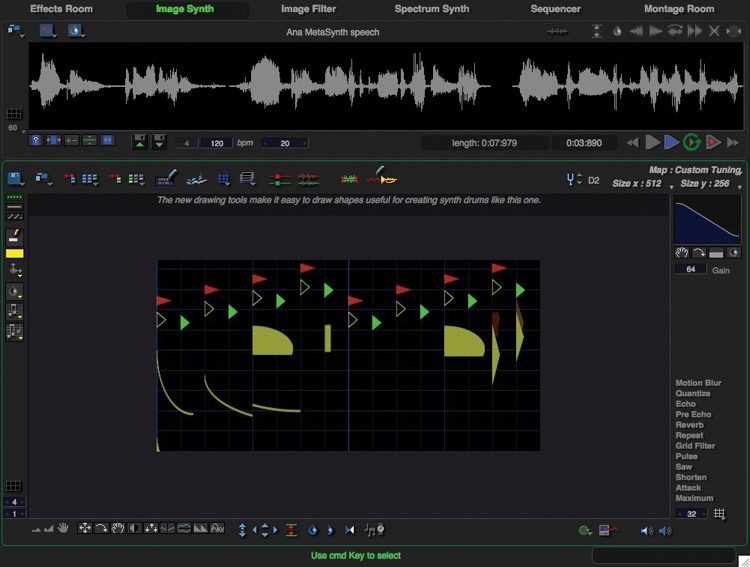Open the Spectrum Synth tab
Image resolution: width=750 pixels, height=567 pixels.
431,9
